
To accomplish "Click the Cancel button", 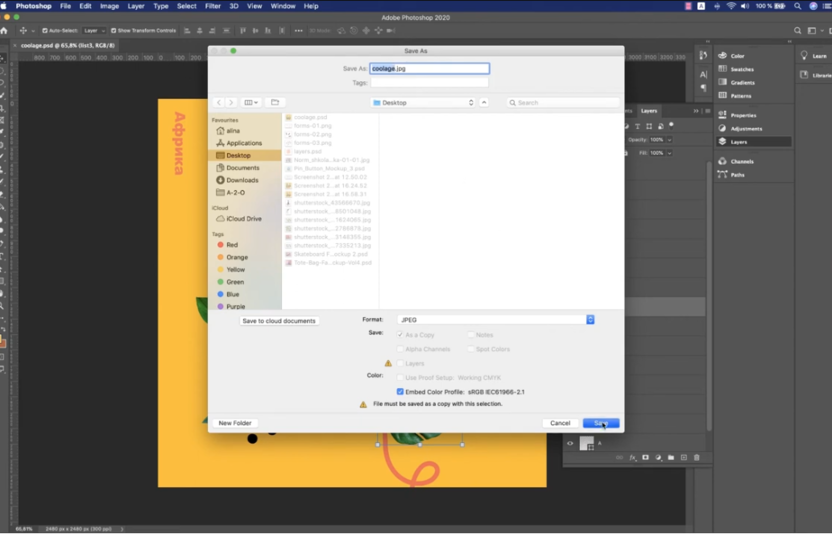I will tap(560, 423).
